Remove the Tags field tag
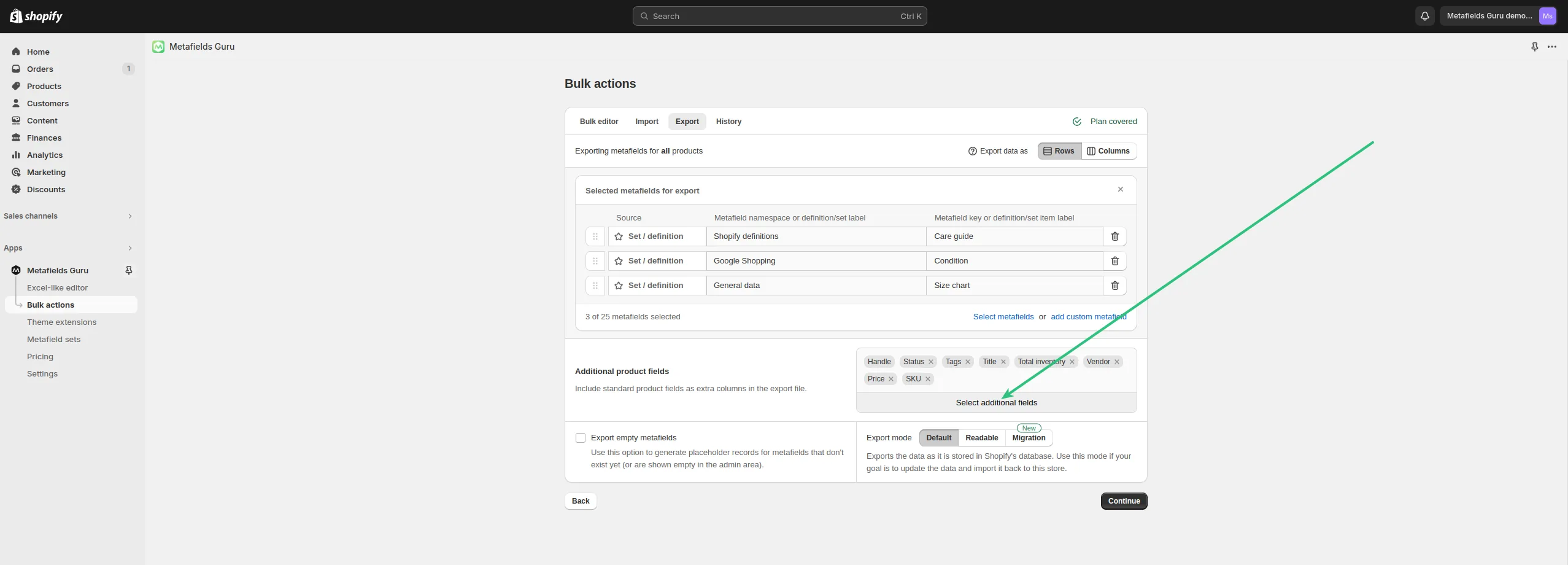This screenshot has width=1568, height=565. tap(968, 362)
